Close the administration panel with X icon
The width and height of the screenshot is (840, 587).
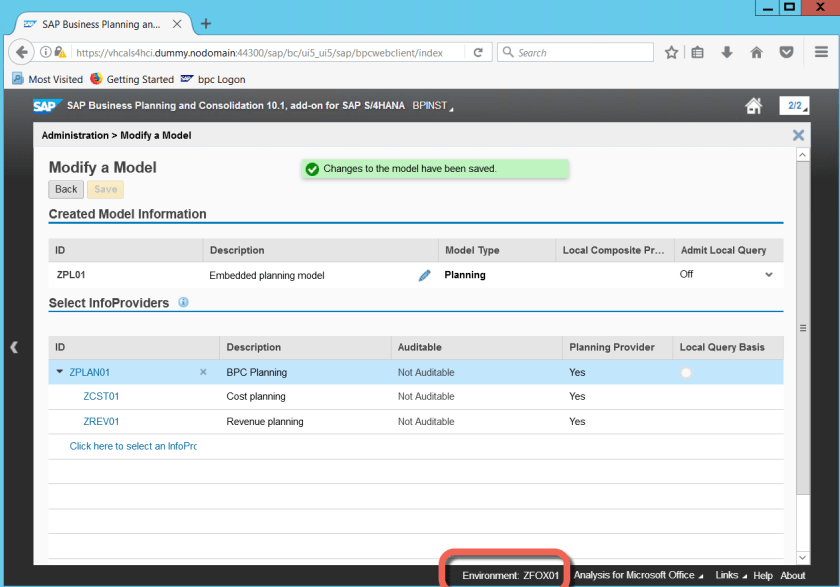coord(798,135)
